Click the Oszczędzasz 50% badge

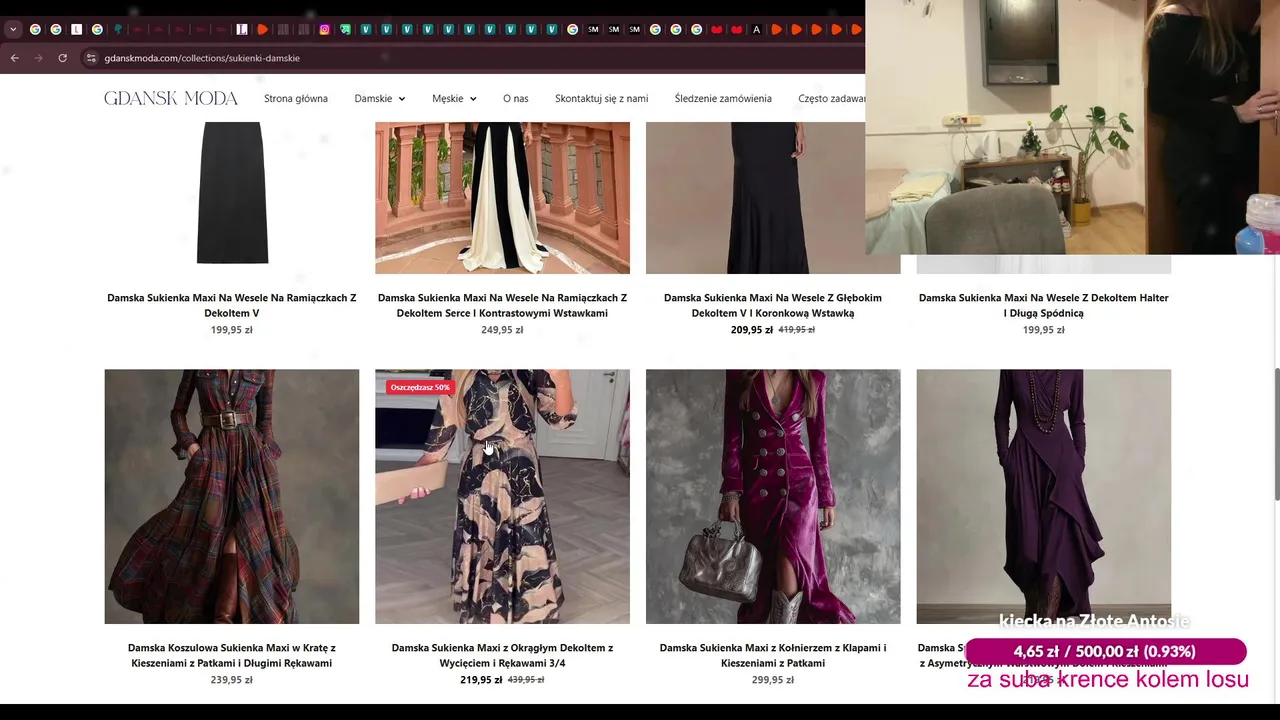click(x=420, y=387)
